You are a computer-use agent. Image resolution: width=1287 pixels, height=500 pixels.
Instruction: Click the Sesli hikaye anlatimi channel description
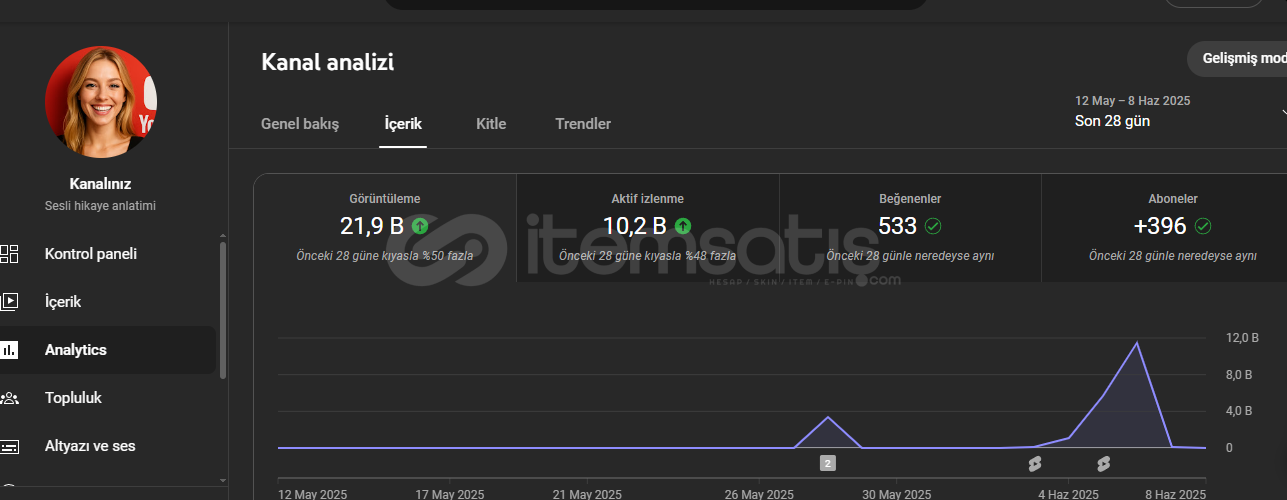tap(100, 205)
